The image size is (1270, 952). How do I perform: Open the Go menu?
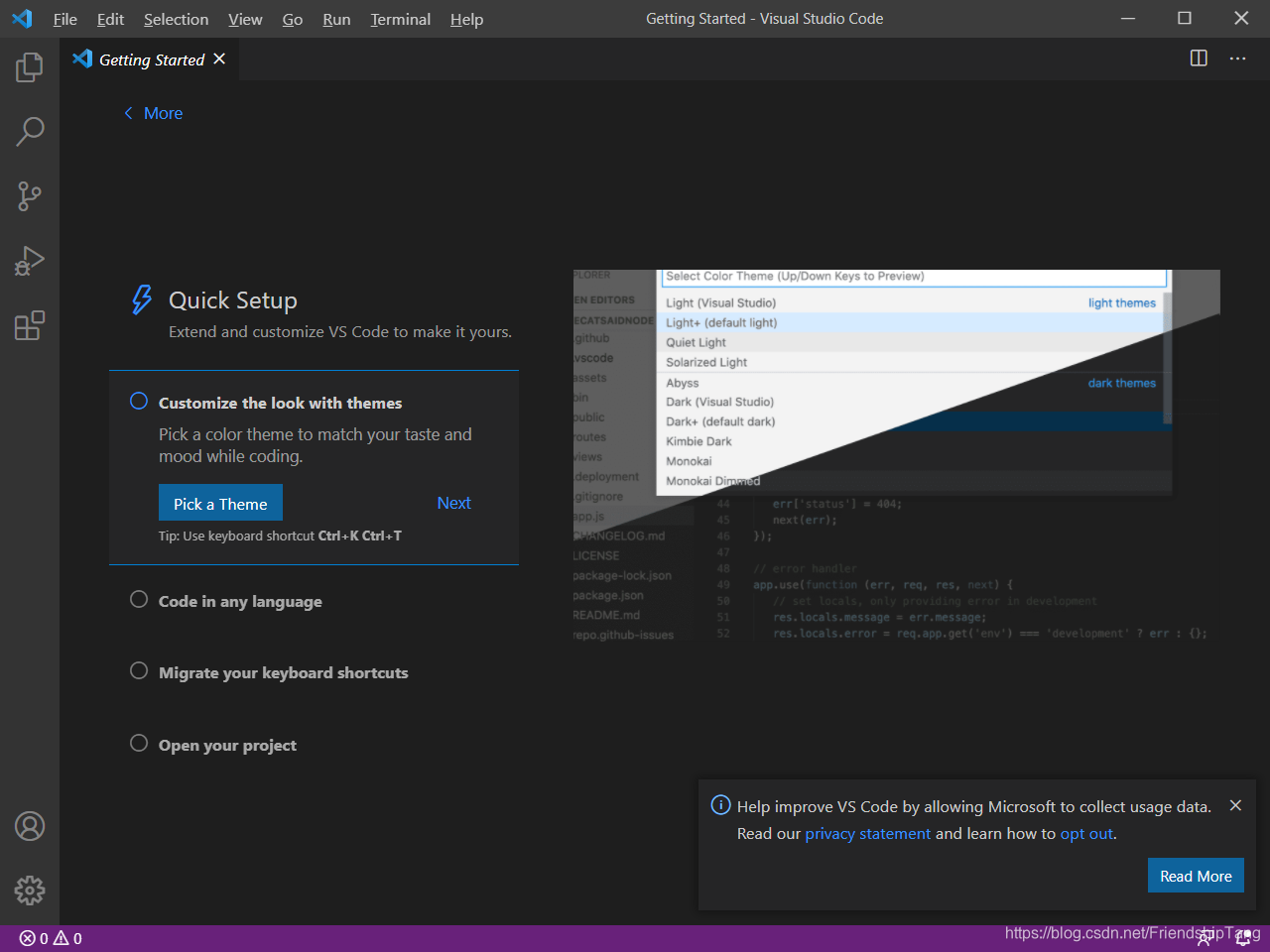pos(293,19)
